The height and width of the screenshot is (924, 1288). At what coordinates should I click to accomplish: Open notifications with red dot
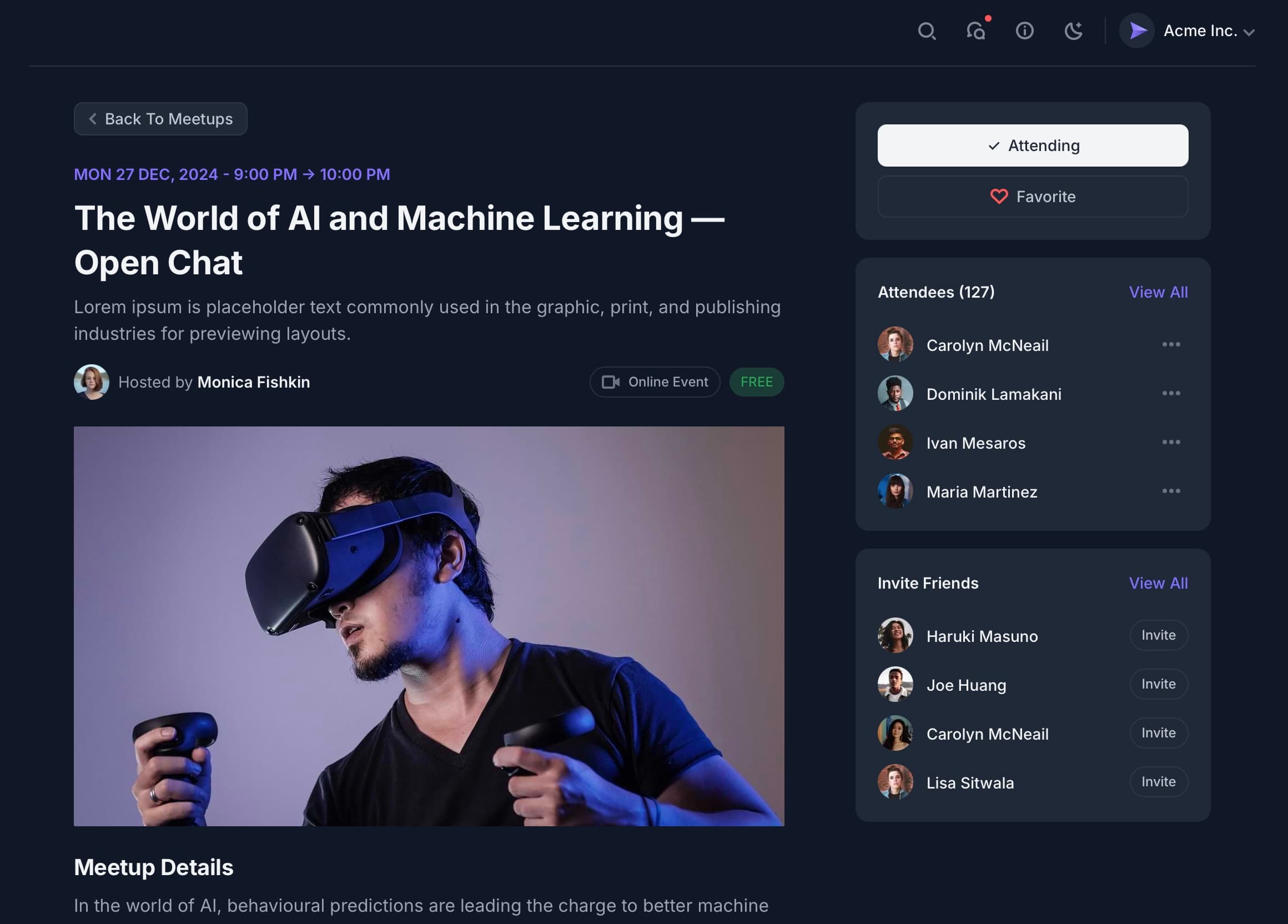pyautogui.click(x=976, y=31)
